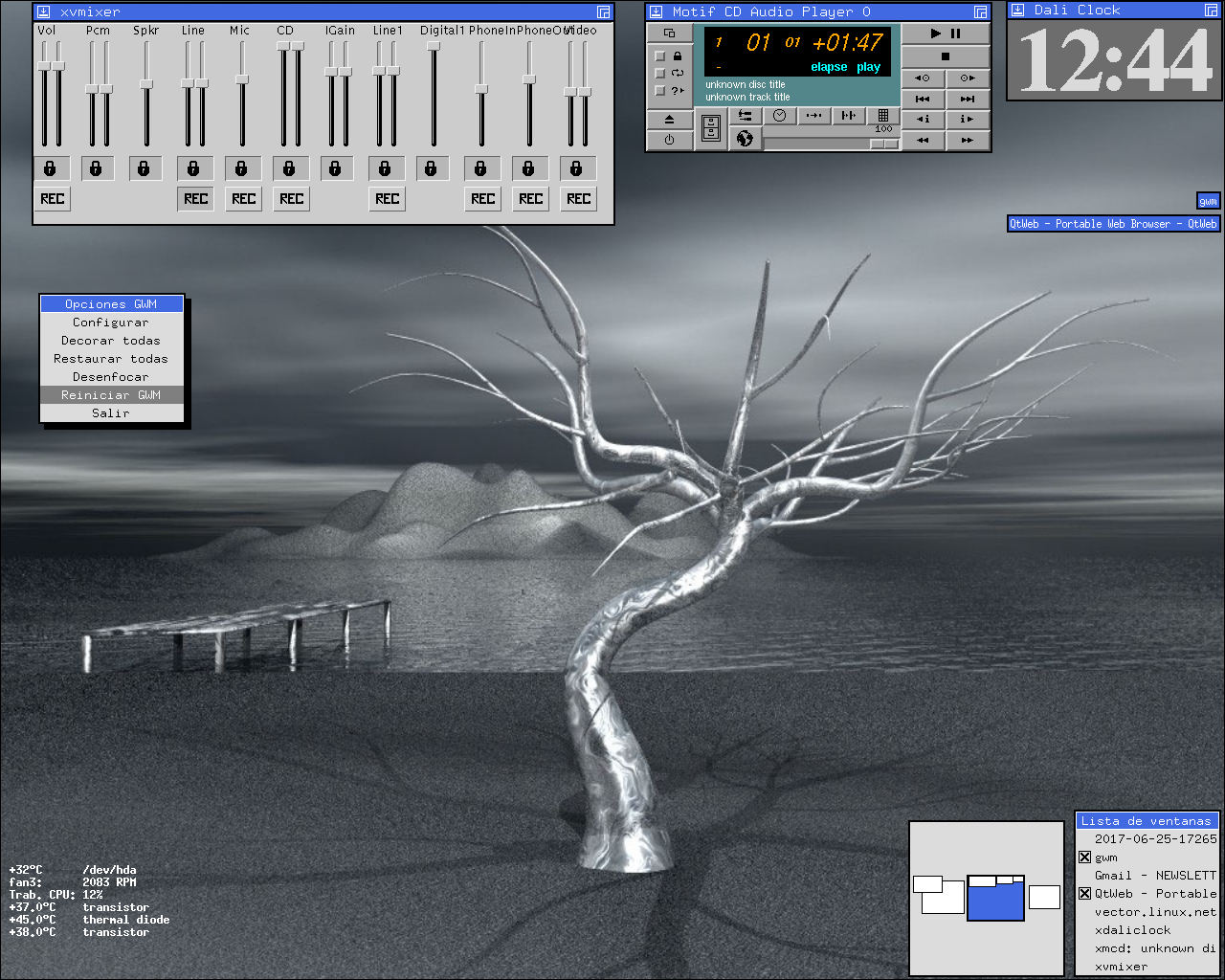1225x980 pixels.
Task: Enable the repeat checkbox
Action: click(659, 74)
